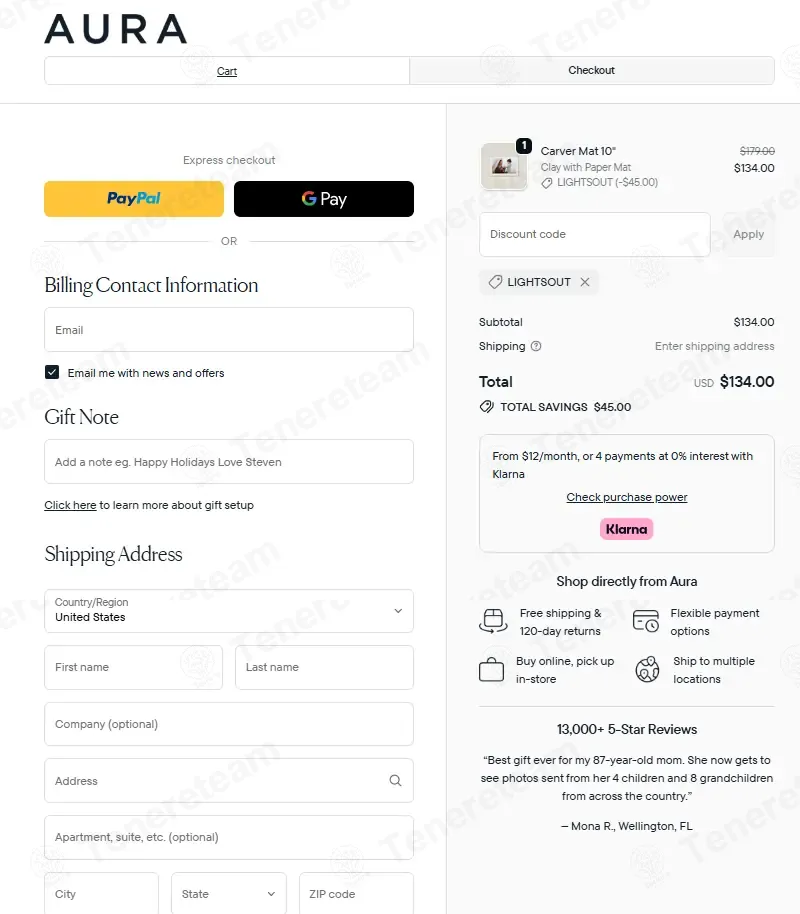Click the pink Klarna badge
The height and width of the screenshot is (914, 800).
coord(626,529)
